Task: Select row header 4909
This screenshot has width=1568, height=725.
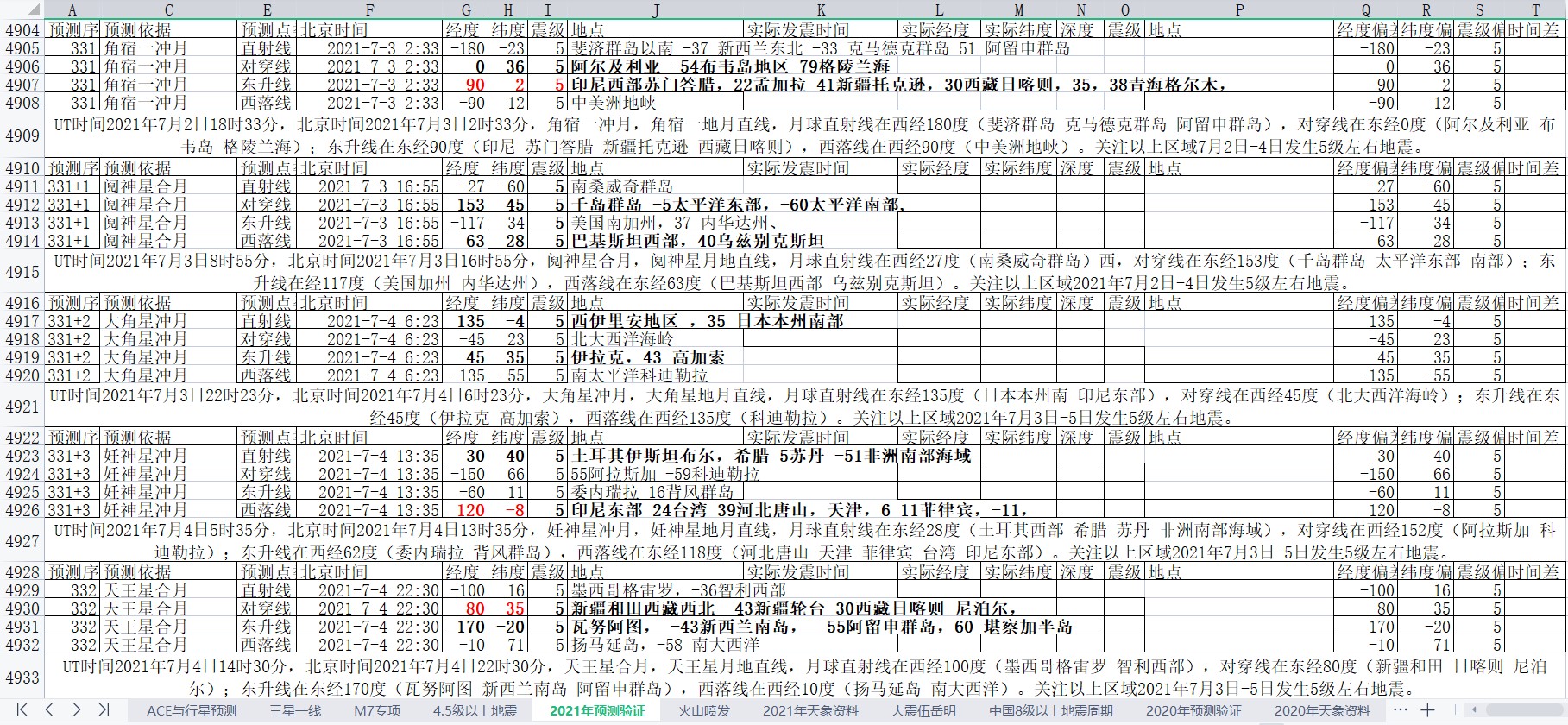Action: [x=22, y=136]
